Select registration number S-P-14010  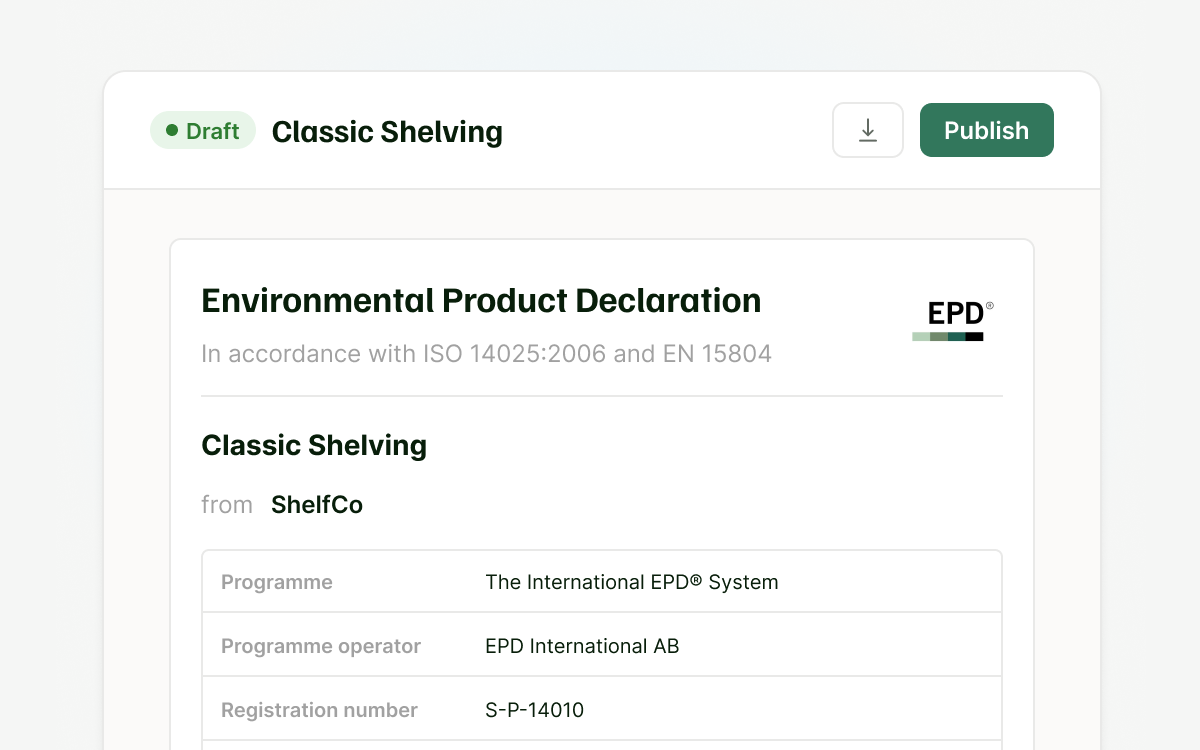(534, 710)
